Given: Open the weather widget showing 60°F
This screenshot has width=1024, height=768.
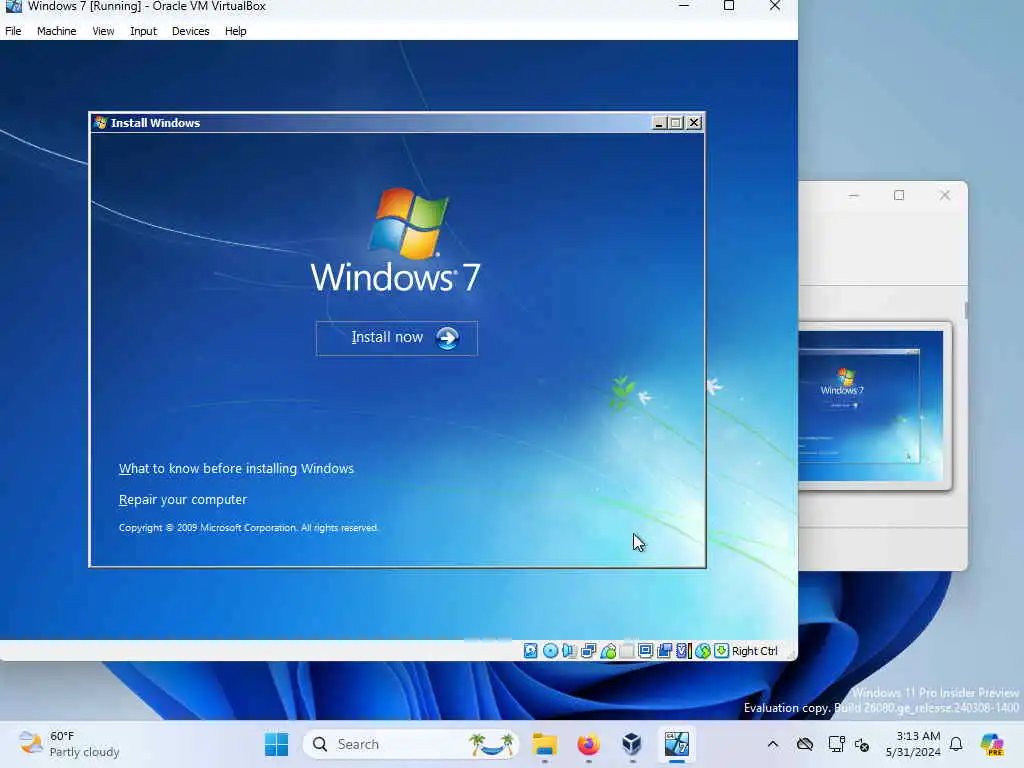Looking at the screenshot, I should click(x=69, y=744).
